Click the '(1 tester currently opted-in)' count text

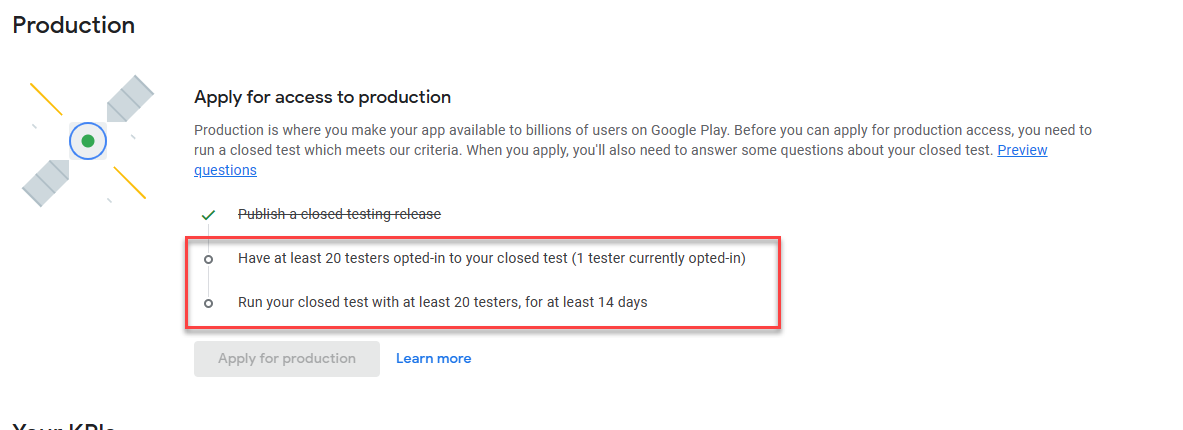pos(658,258)
